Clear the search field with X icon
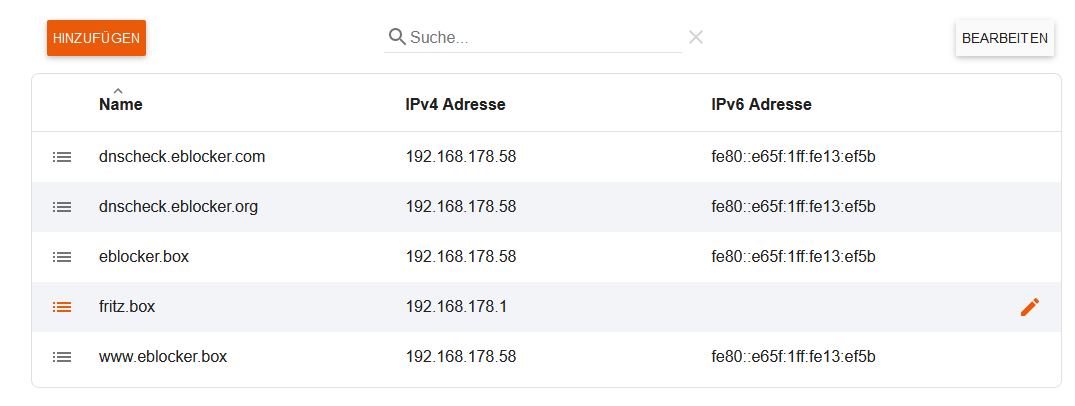The image size is (1075, 406). coord(696,37)
